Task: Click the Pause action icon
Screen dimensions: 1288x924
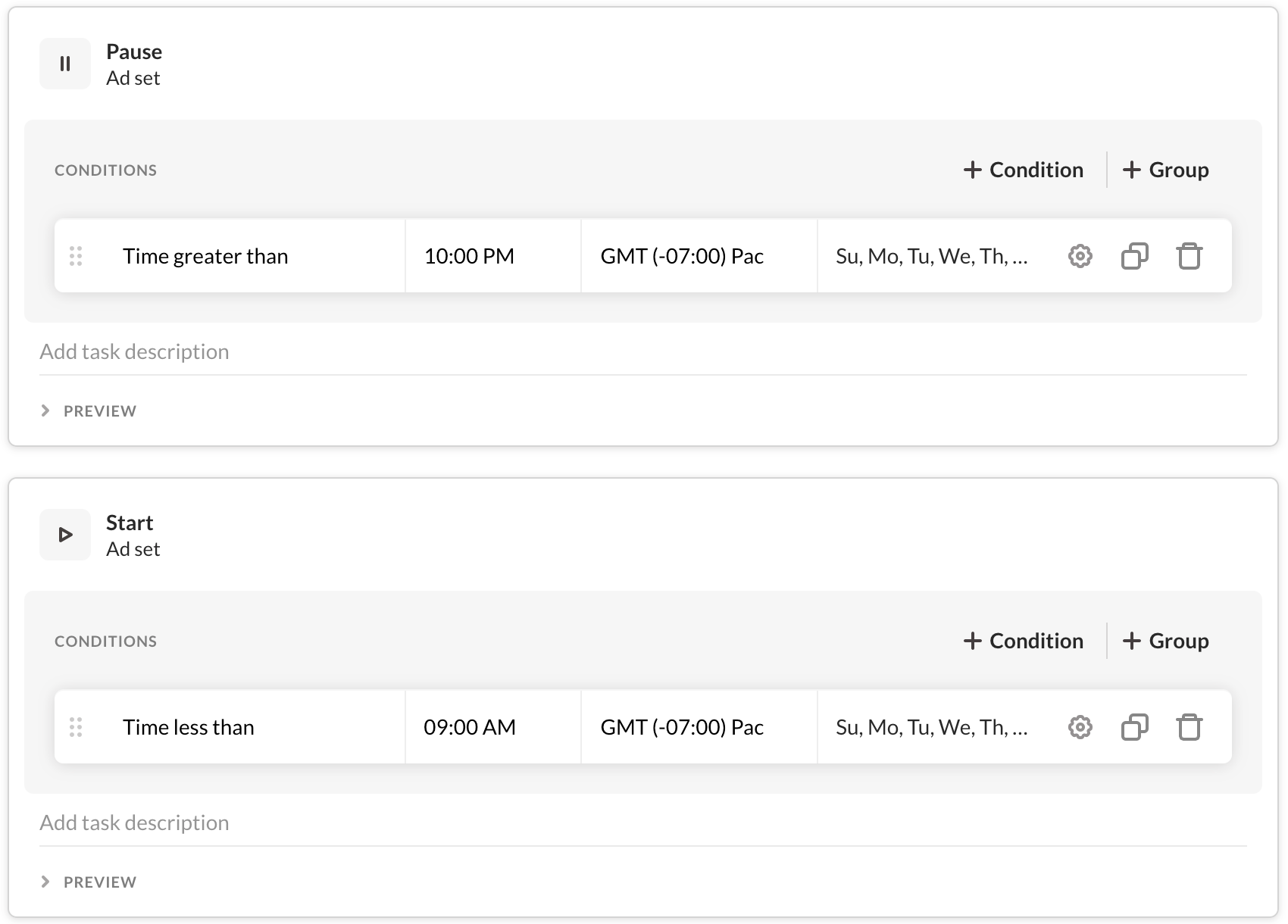Action: click(65, 64)
